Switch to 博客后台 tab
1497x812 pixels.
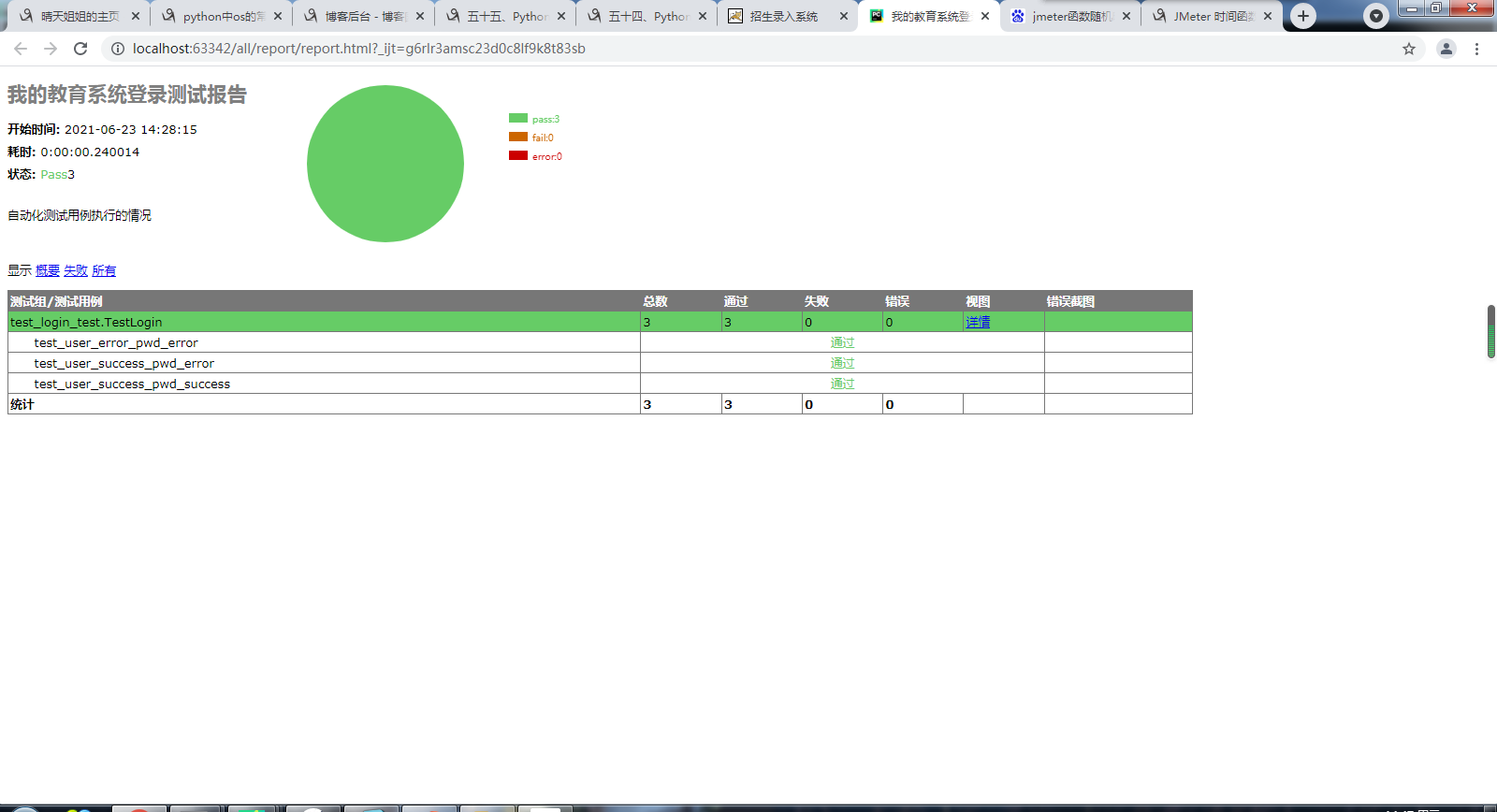pyautogui.click(x=364, y=16)
